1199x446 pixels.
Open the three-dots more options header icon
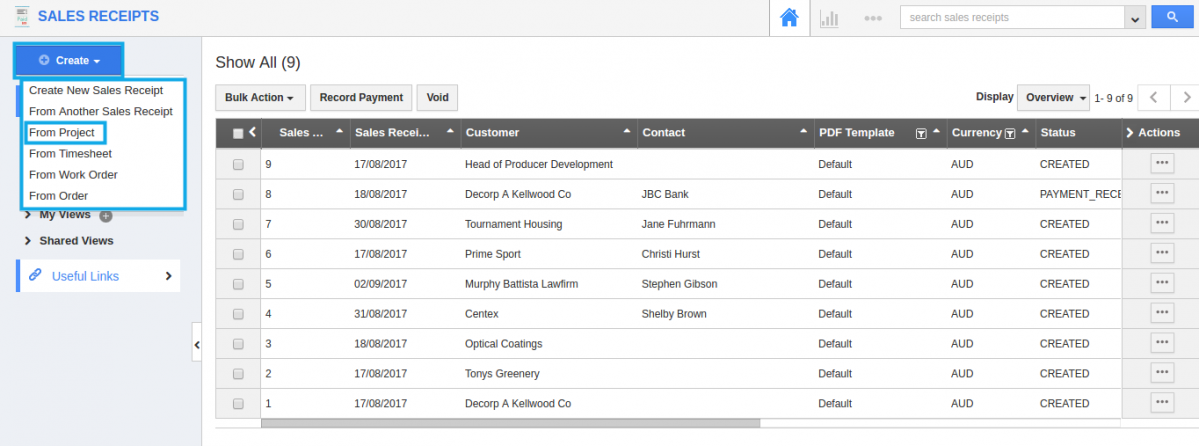coord(872,18)
